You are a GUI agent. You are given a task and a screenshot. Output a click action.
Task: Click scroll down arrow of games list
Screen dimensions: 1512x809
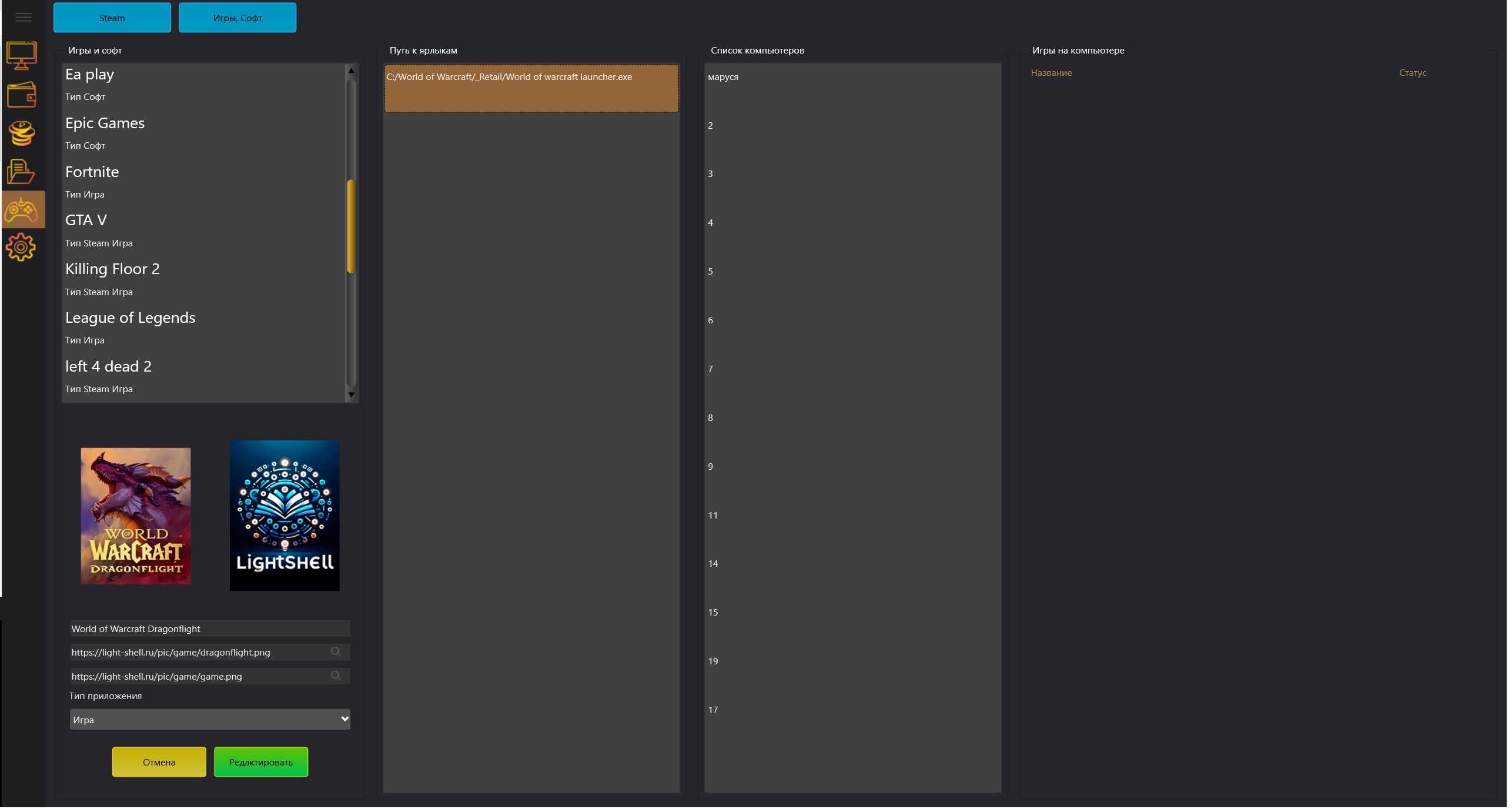coord(352,396)
